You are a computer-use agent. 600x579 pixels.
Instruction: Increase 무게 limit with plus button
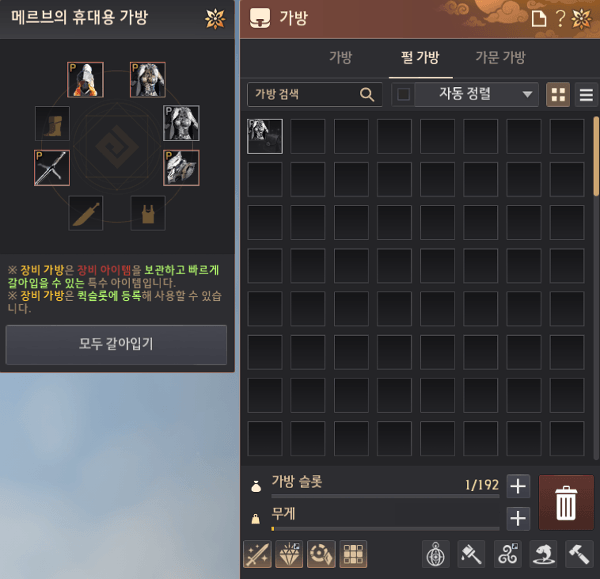[518, 519]
